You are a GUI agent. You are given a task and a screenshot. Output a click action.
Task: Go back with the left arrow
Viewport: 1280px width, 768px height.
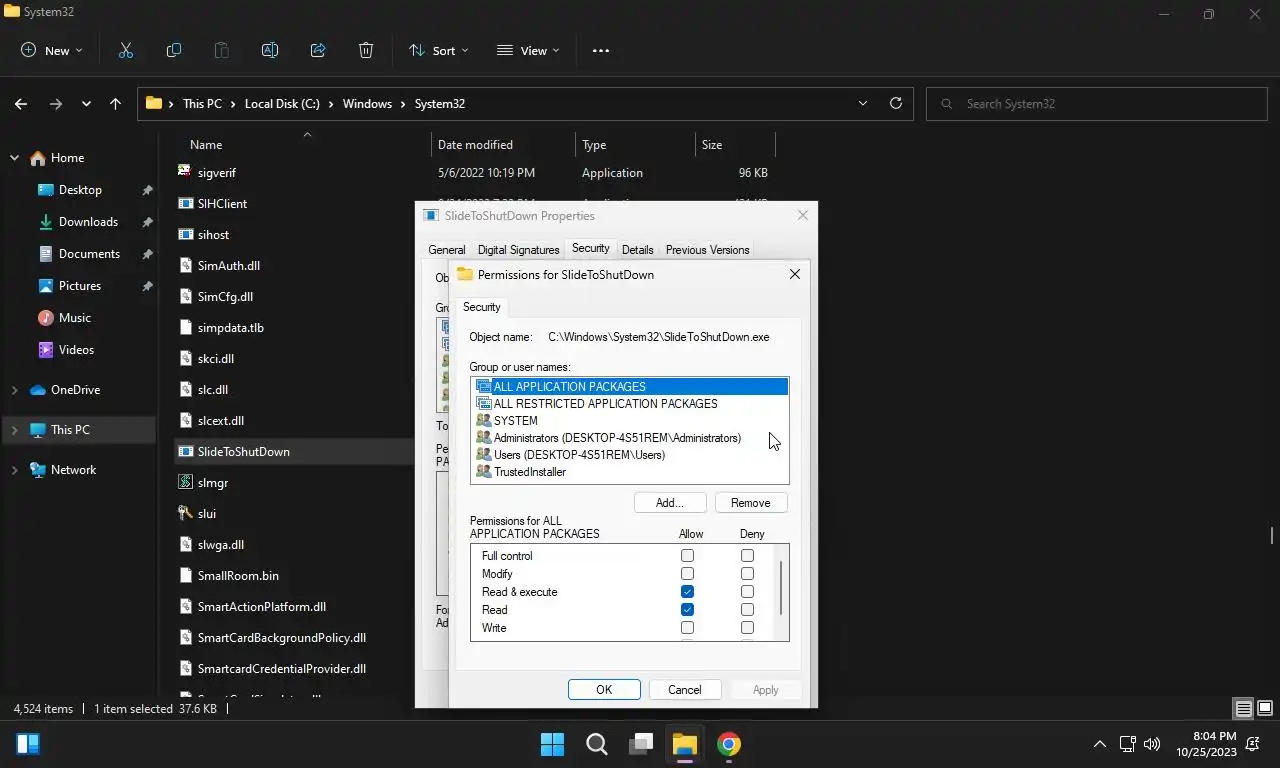pyautogui.click(x=21, y=103)
